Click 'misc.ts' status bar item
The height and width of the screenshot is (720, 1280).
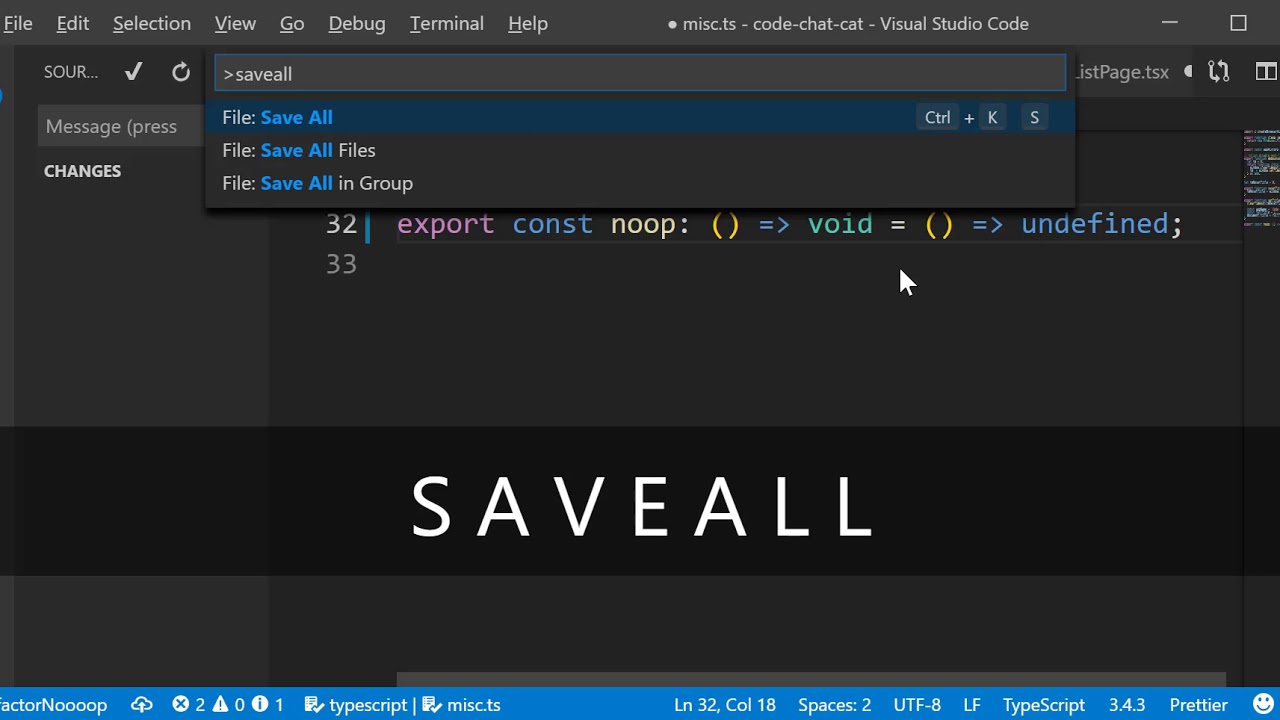pos(462,705)
